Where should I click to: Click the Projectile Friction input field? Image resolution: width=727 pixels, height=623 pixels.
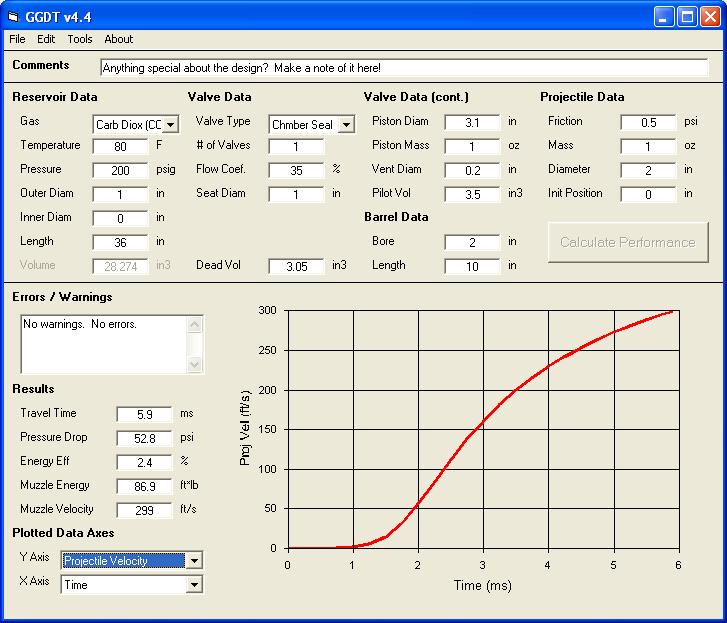click(648, 122)
